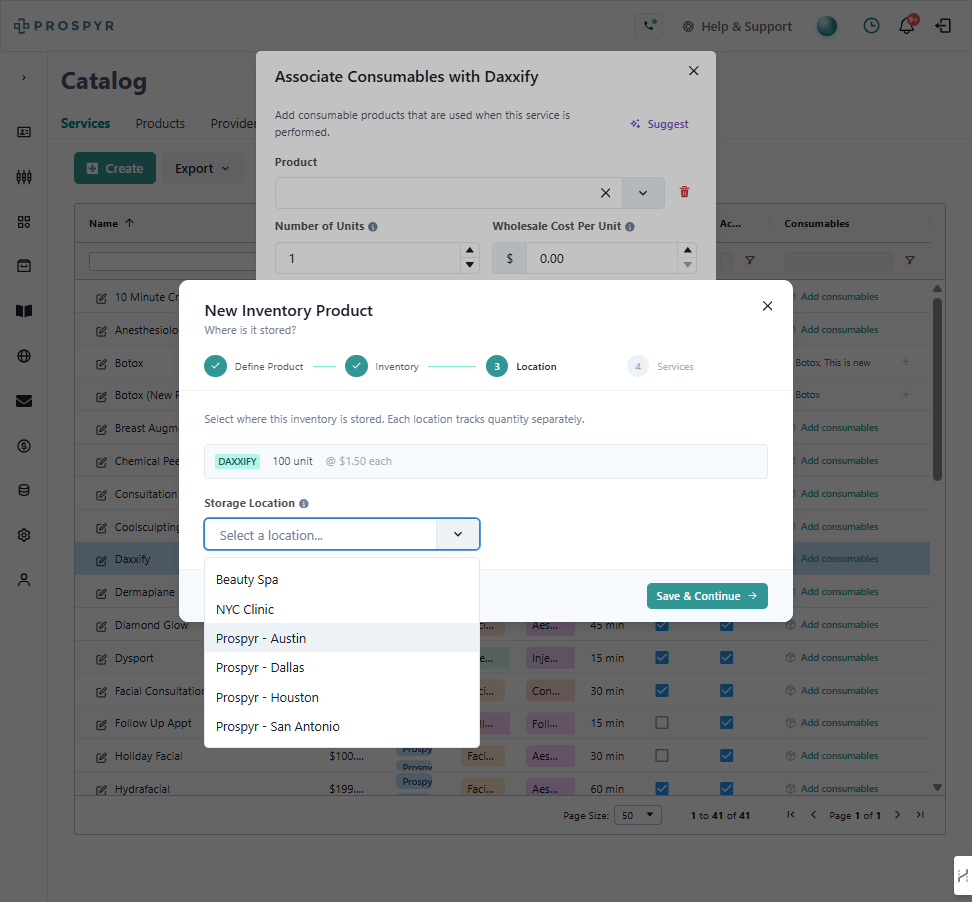The image size is (972, 902).
Task: Click the Storage Location info icon
Action: click(x=304, y=503)
